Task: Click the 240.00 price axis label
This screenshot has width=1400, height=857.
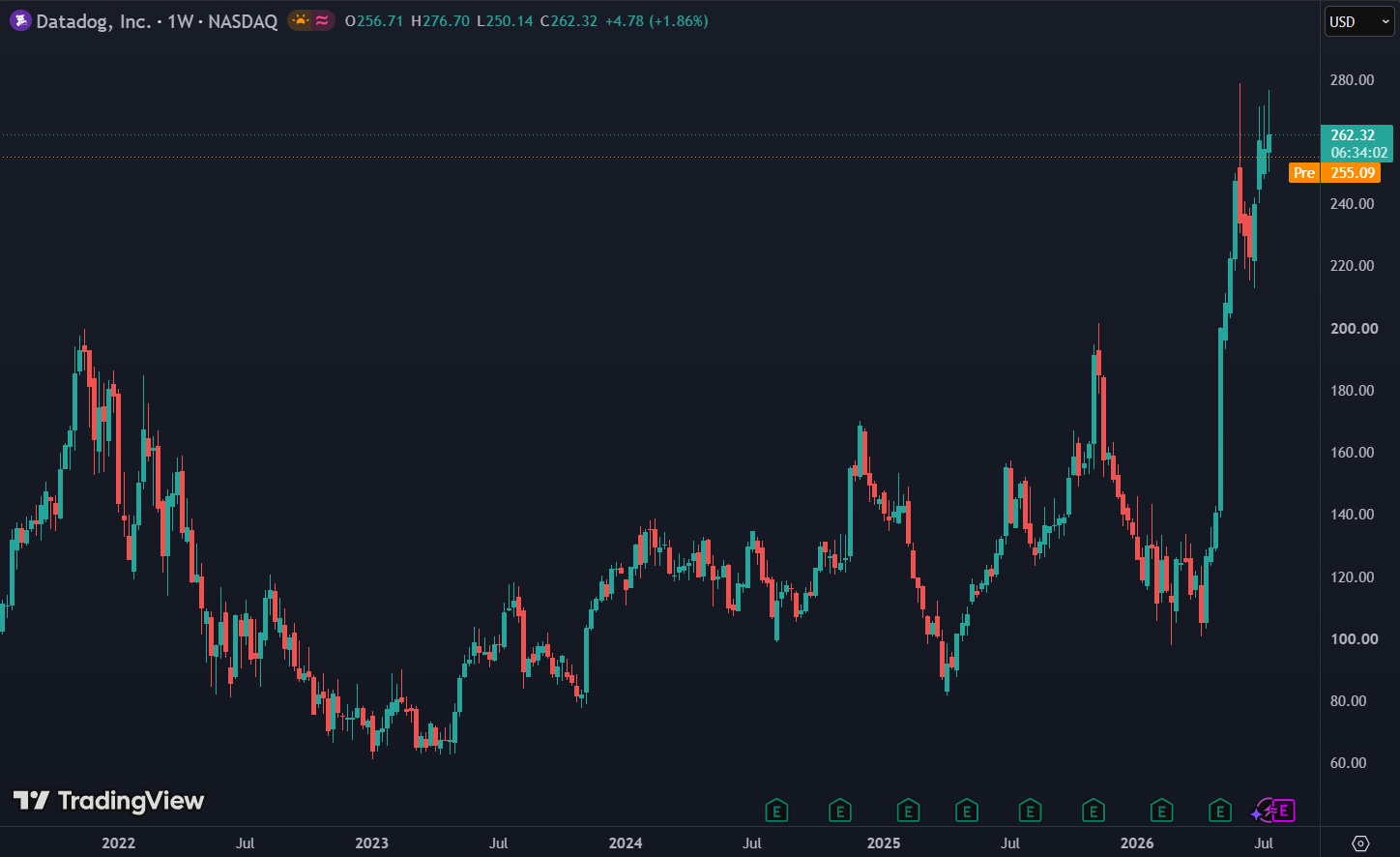Action: point(1352,203)
